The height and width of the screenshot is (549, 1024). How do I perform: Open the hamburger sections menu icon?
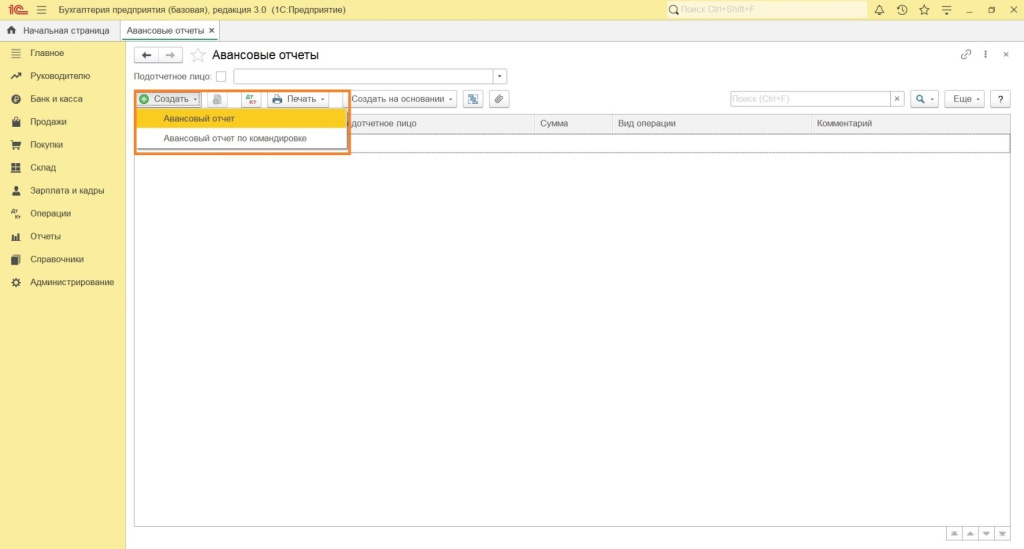(41, 10)
